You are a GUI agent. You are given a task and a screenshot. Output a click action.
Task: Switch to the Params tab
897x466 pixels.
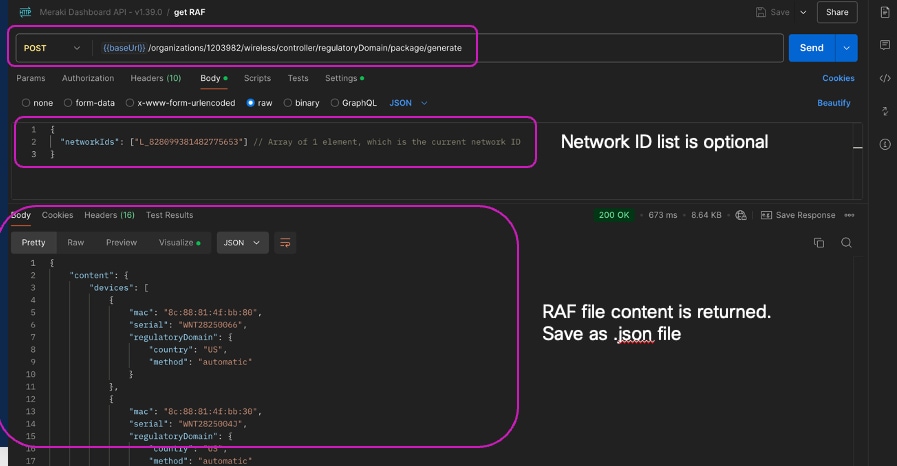(31, 78)
